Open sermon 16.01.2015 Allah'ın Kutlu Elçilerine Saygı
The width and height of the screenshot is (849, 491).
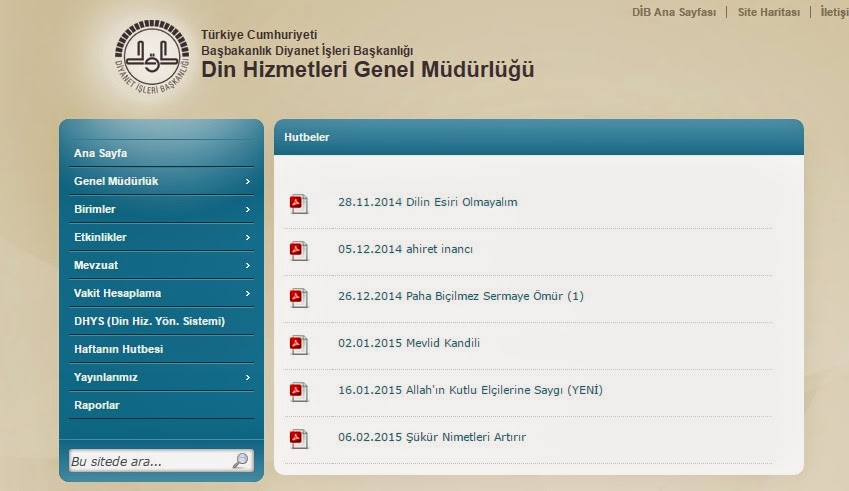470,390
